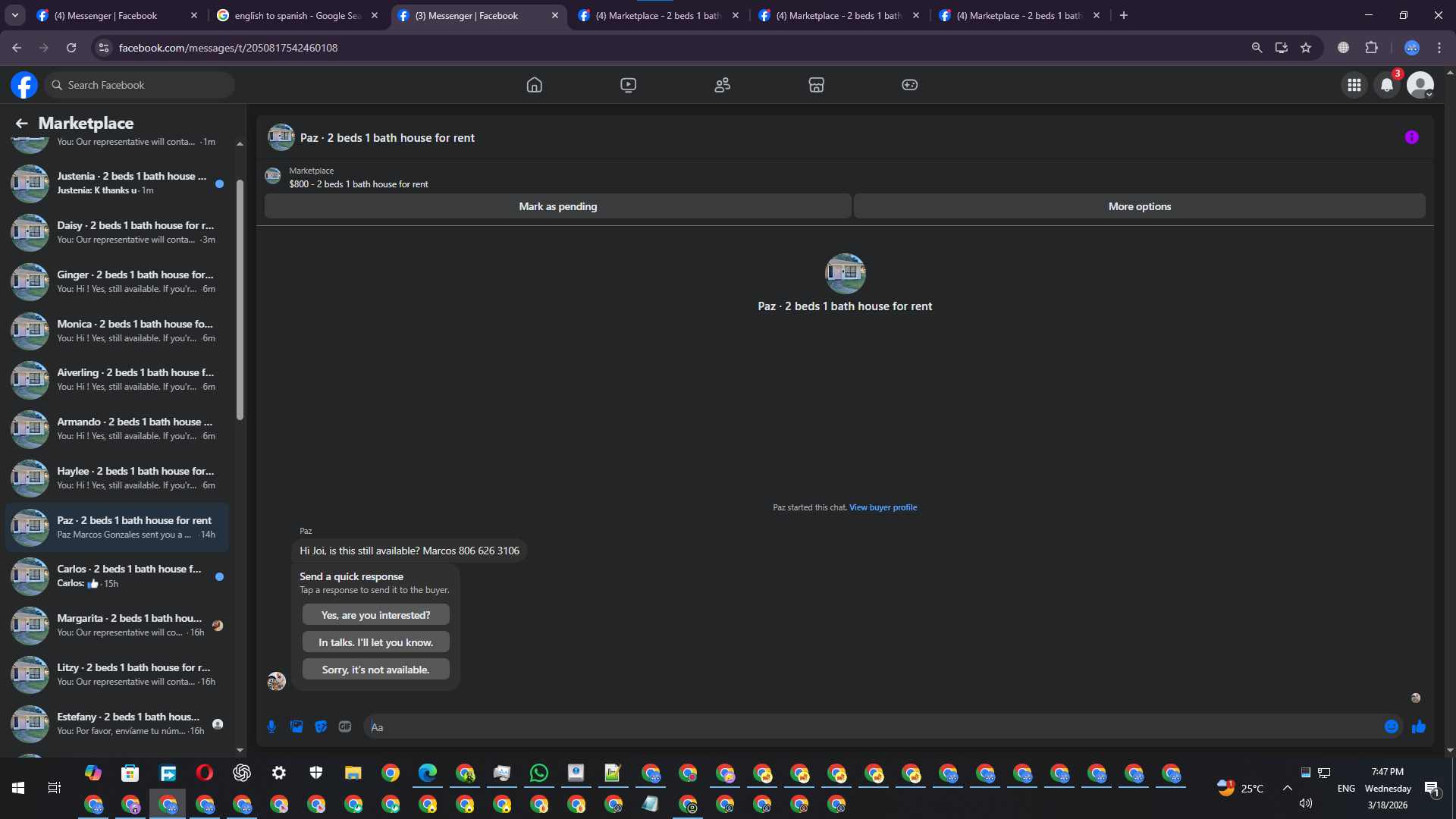Open the account profile dropdown
The width and height of the screenshot is (1456, 819).
1420,85
